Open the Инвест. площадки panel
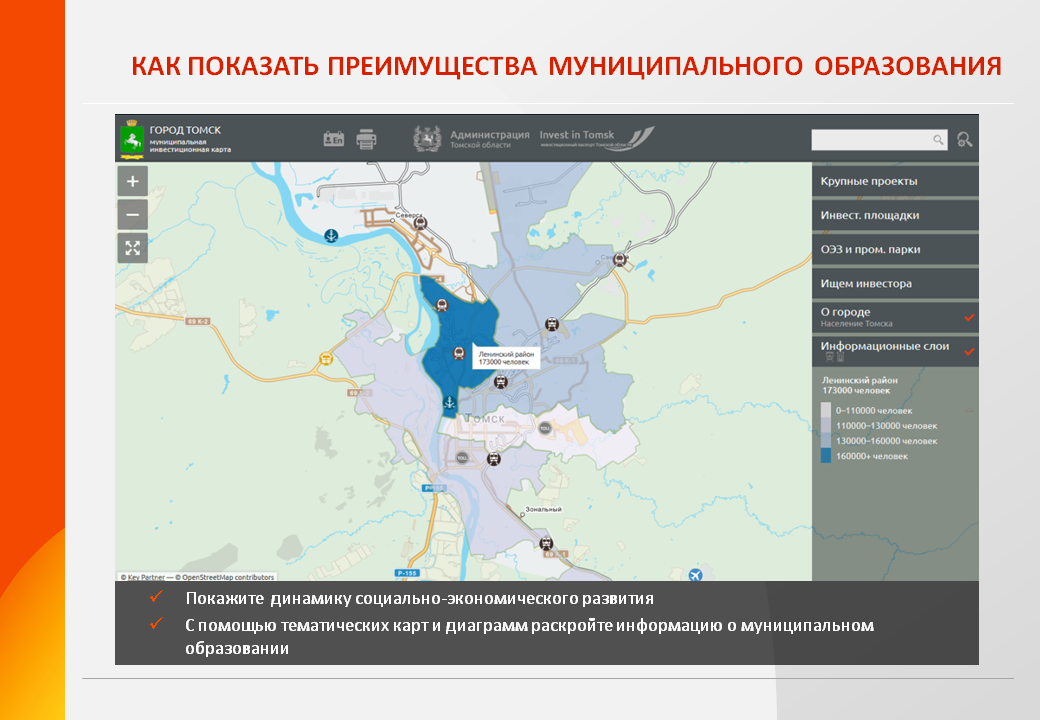 (895, 215)
